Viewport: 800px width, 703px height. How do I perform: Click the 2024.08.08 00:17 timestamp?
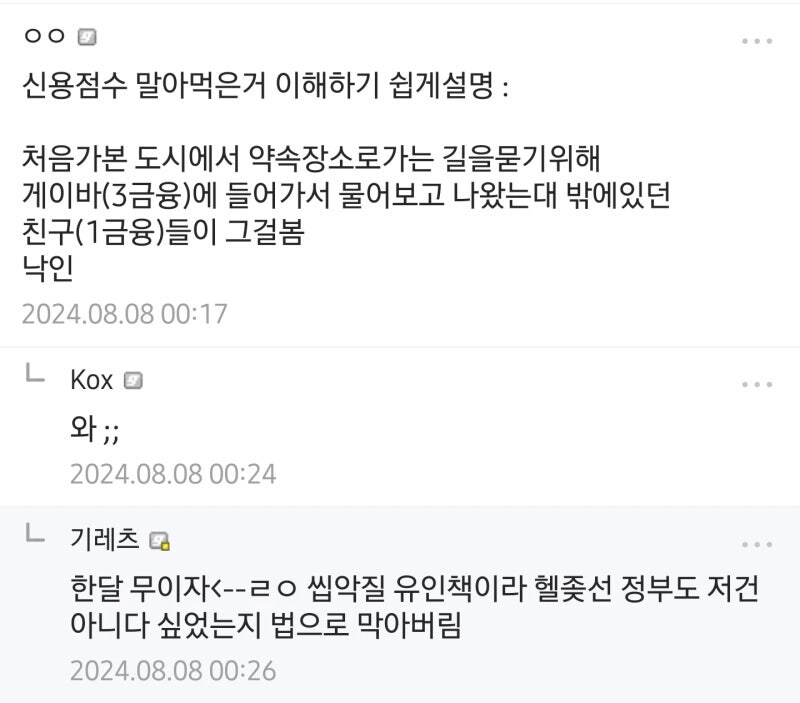point(124,314)
